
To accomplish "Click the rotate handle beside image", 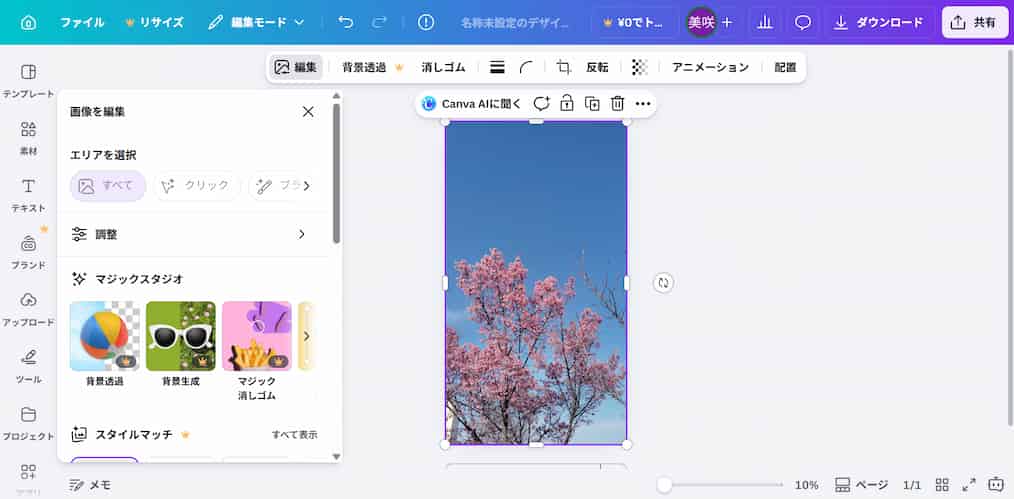I will [663, 283].
